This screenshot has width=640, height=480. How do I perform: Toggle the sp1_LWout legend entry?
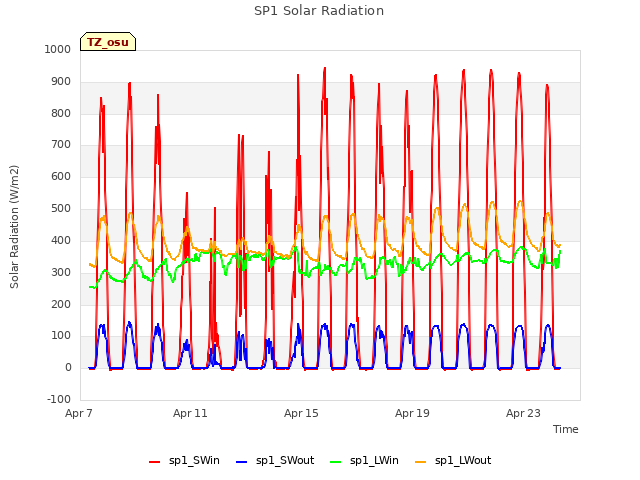coord(453,461)
